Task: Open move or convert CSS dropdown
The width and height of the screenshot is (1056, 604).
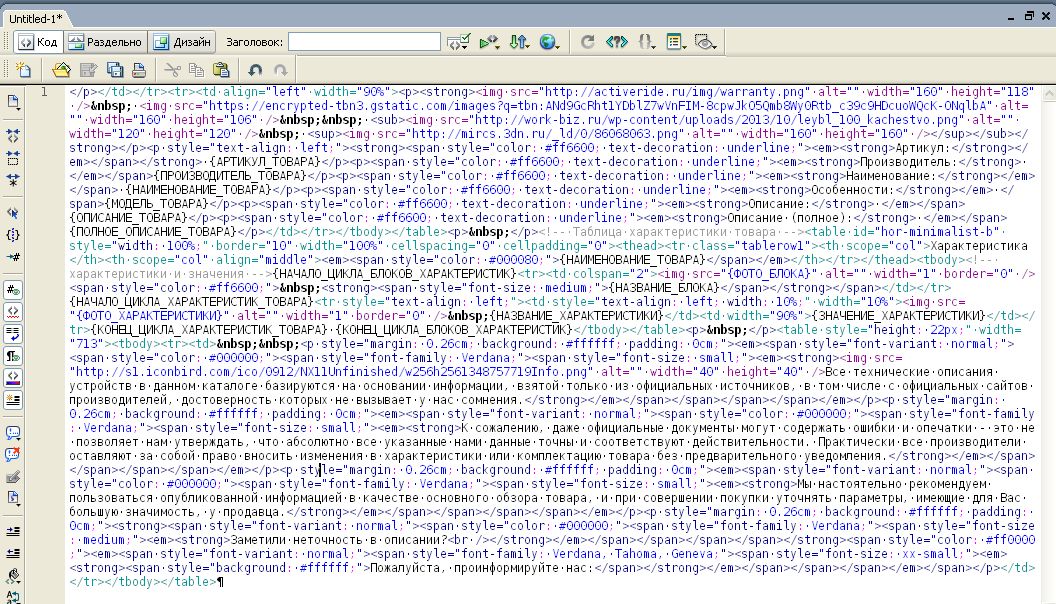Action: pos(13,576)
